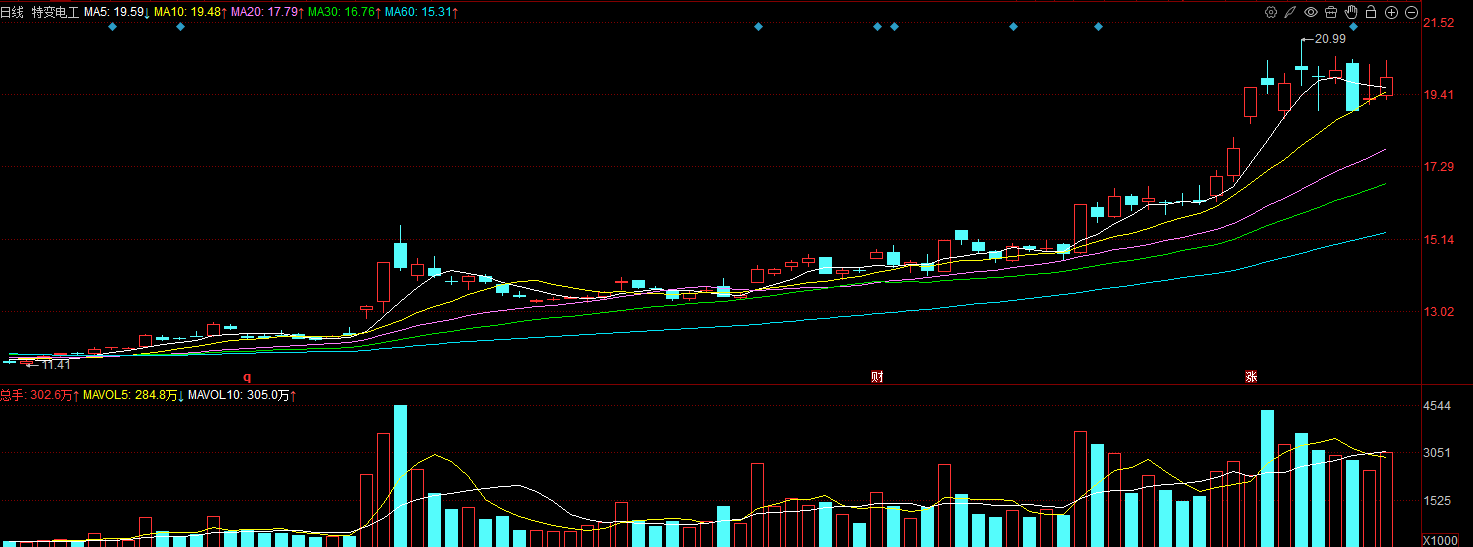Click the 特变电工 stock name
Screen dimensions: 1473x547
tap(55, 12)
